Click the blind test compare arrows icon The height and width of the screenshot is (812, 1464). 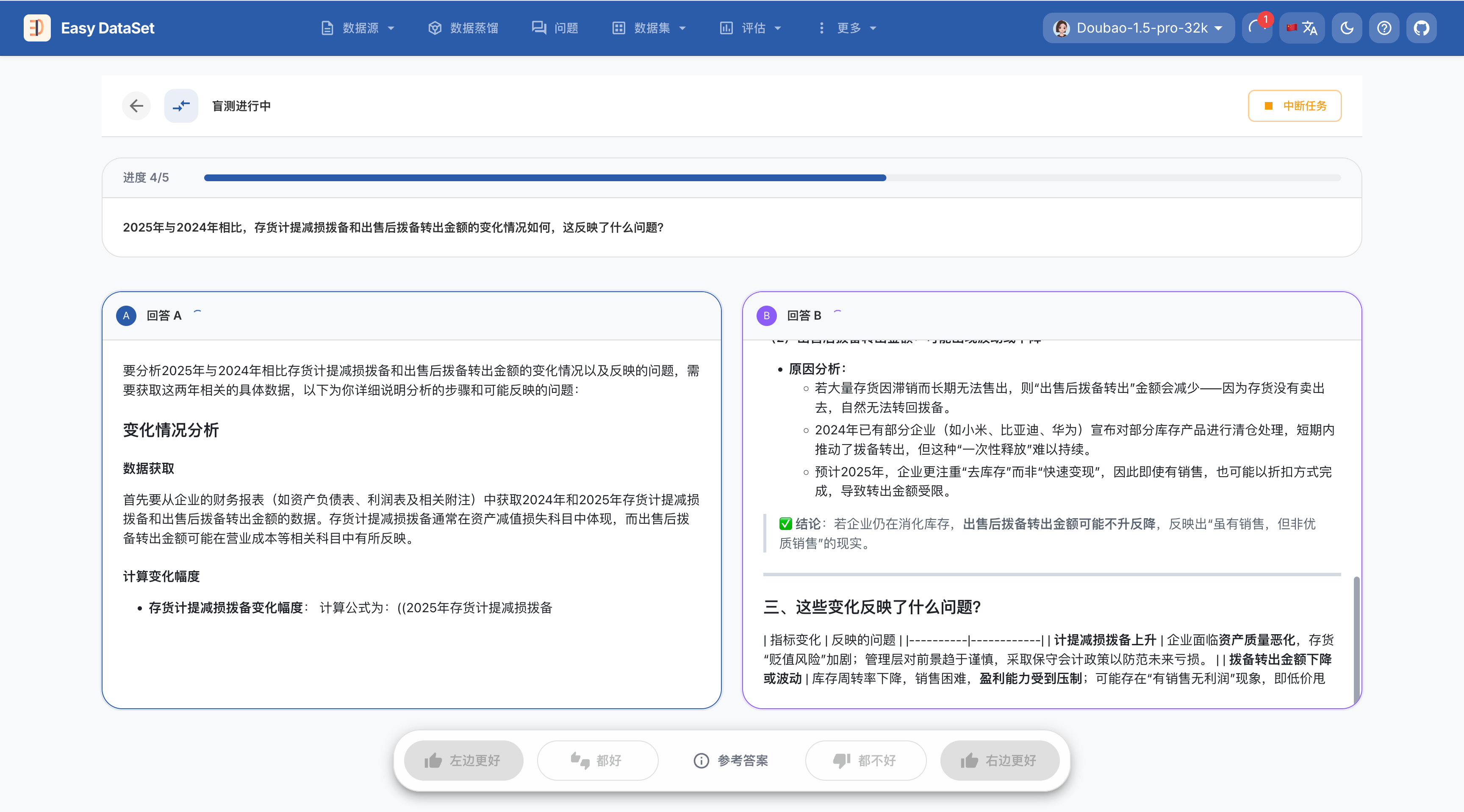(181, 105)
